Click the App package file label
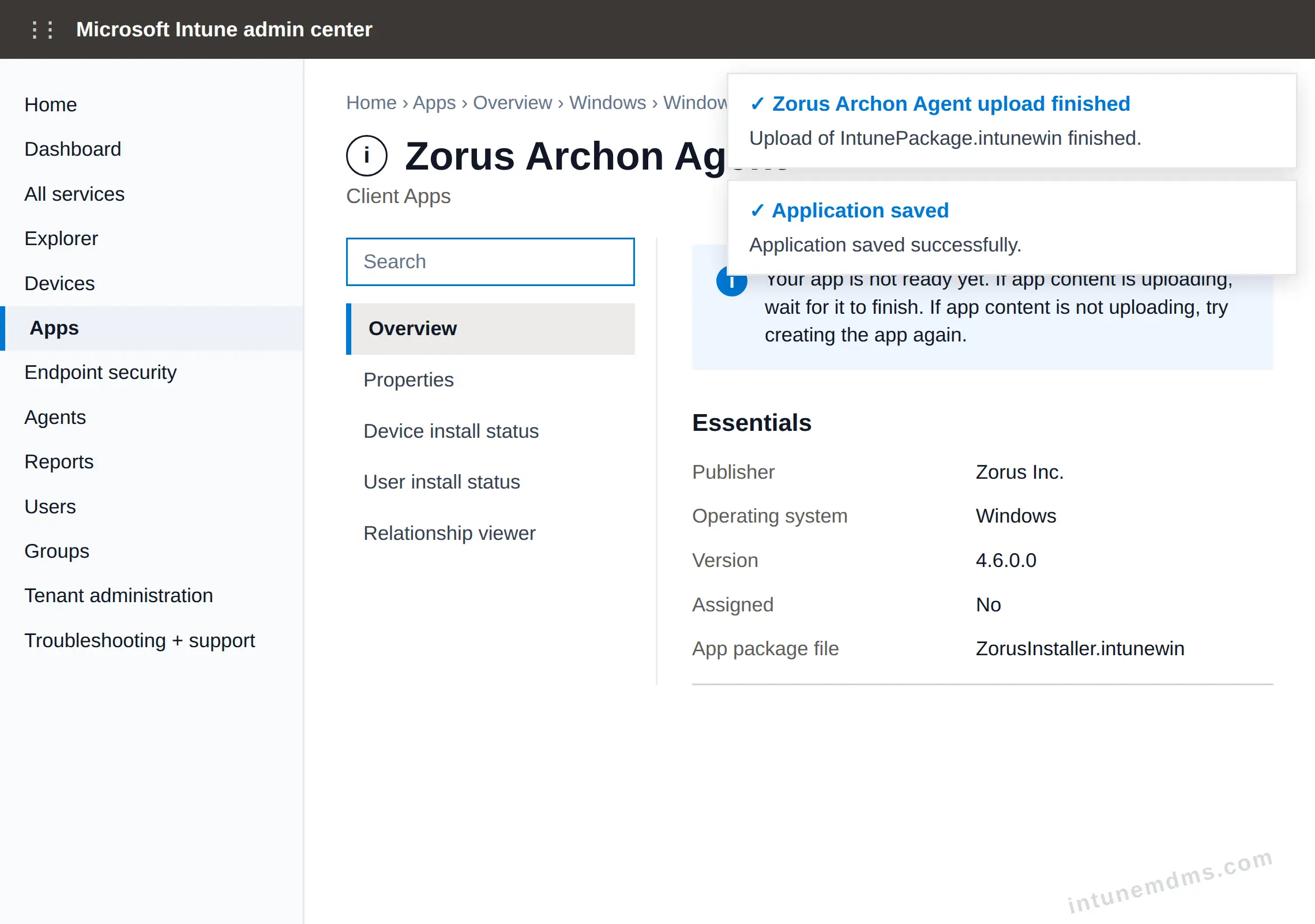Image resolution: width=1315 pixels, height=924 pixels. point(765,648)
